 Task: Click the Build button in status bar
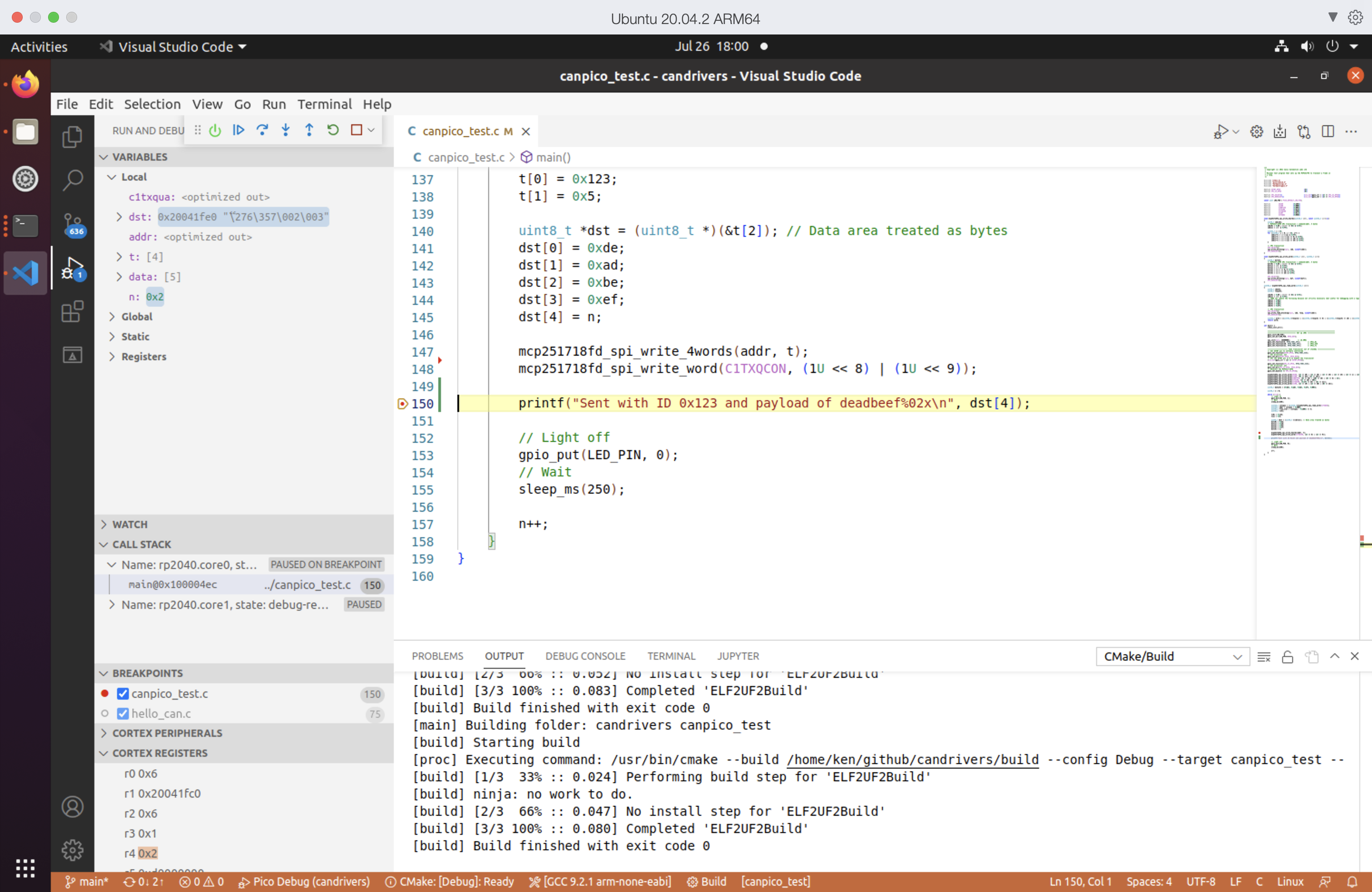[707, 882]
